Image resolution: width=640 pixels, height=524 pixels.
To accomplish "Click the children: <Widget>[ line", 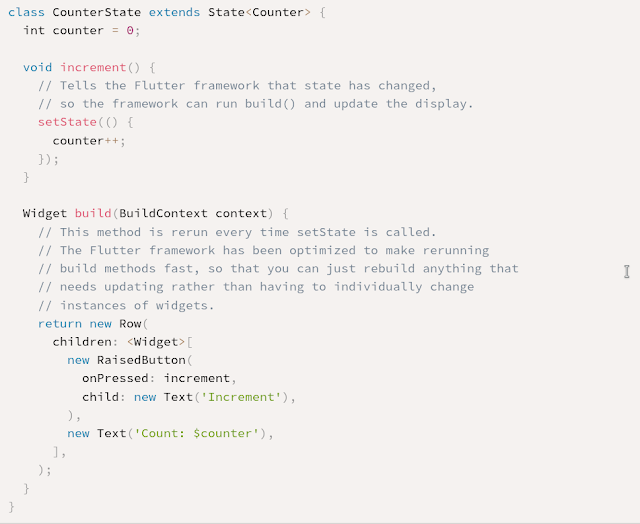I will coord(122,342).
